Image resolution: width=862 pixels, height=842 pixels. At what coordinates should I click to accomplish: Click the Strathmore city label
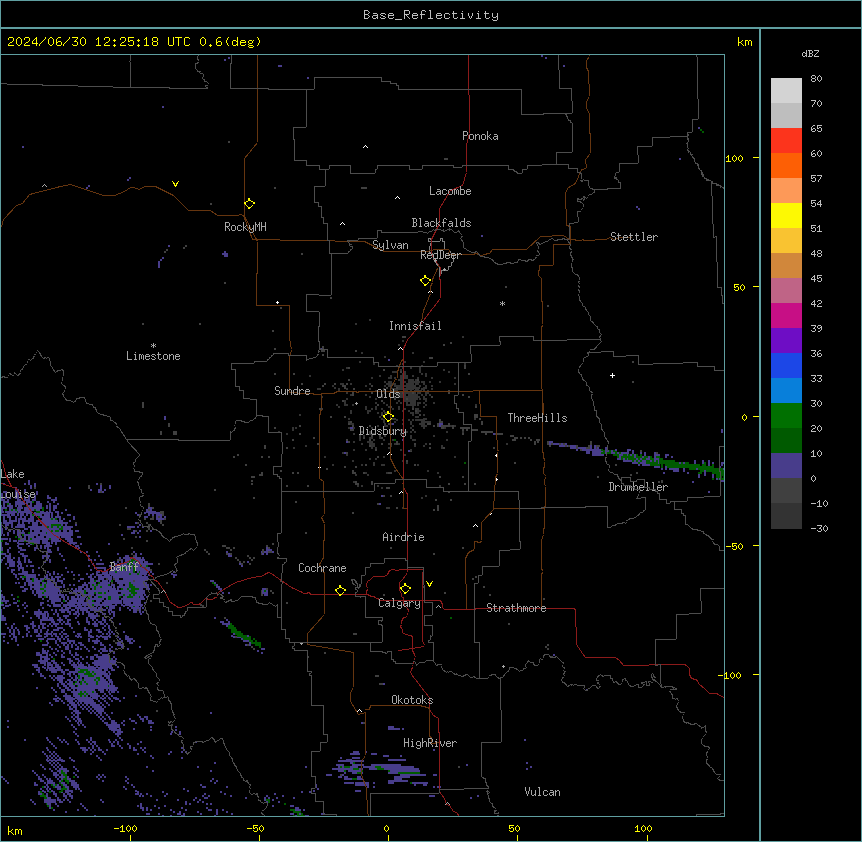click(516, 608)
